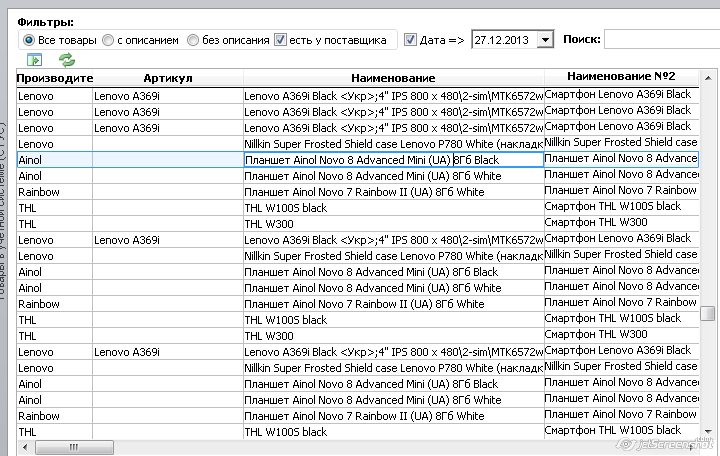
Task: Untick the 'есть у поставщика' checkbox
Action: click(x=280, y=39)
